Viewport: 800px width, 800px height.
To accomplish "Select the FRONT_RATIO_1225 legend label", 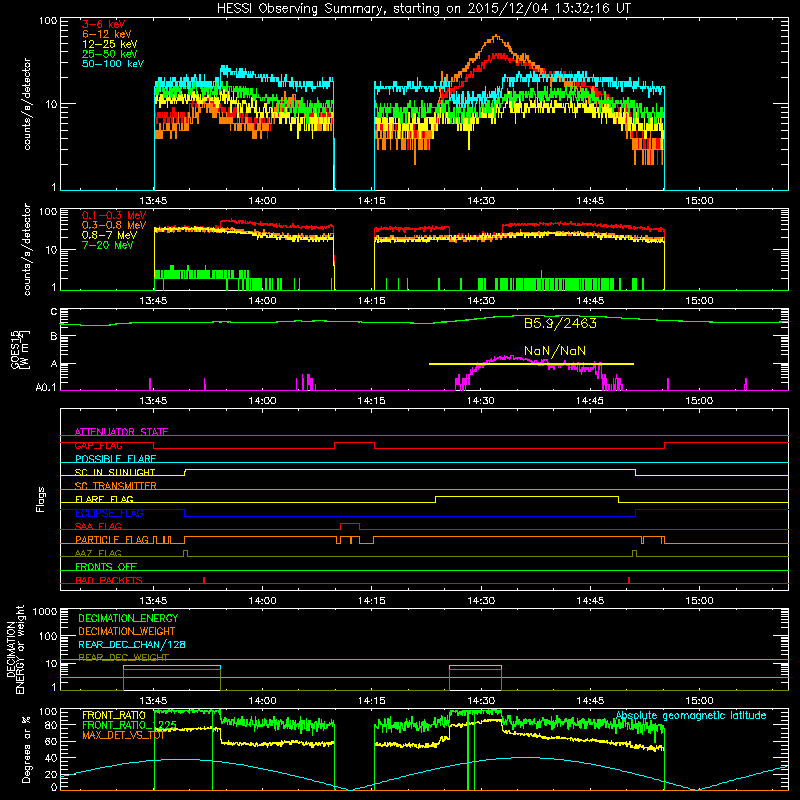I will [x=129, y=724].
